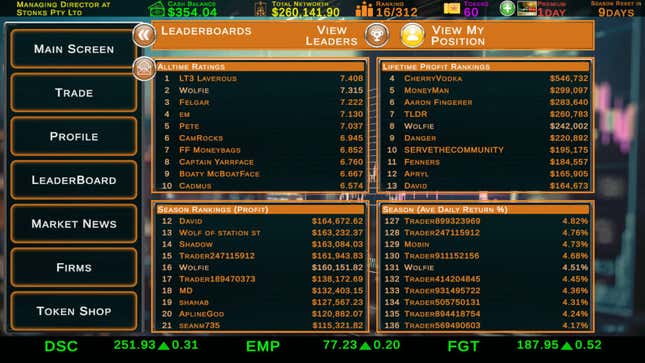The width and height of the screenshot is (645, 363).
Task: Select CherryVodka in Lifetime Profit Rankings
Action: (486, 78)
